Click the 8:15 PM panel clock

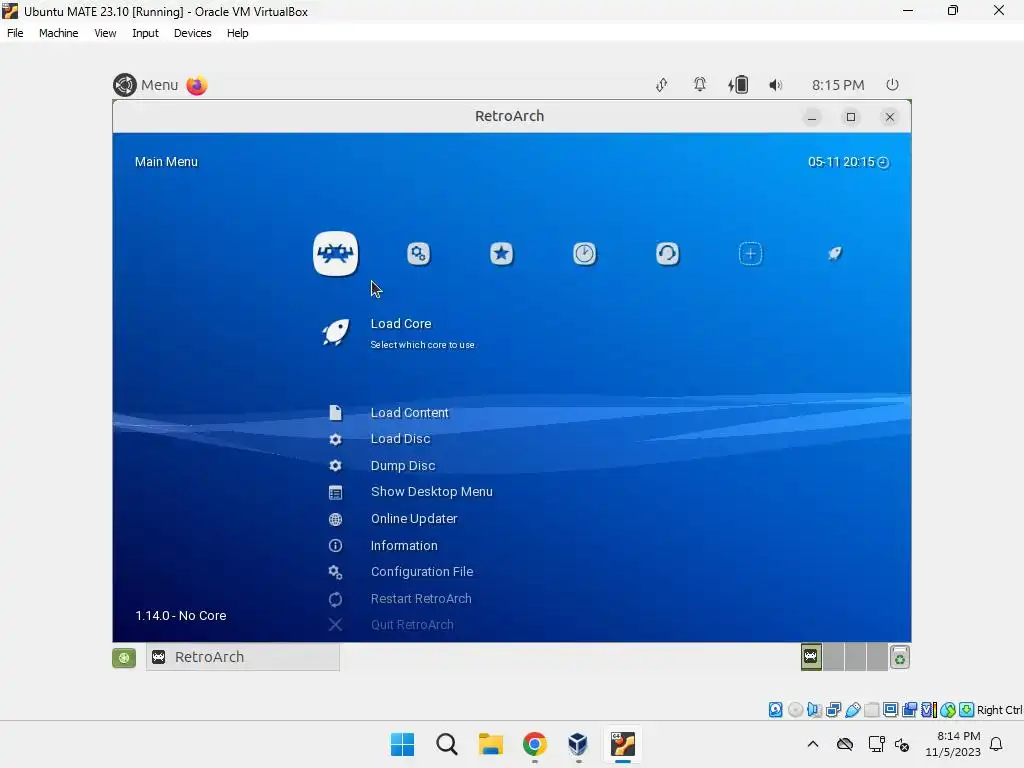tap(838, 85)
